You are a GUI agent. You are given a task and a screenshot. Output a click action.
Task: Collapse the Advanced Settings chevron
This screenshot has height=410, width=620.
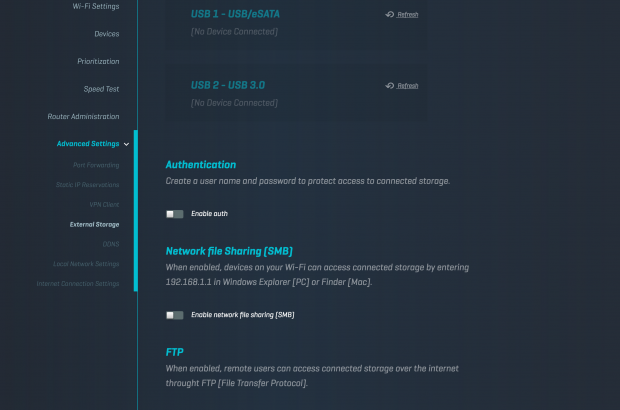126,144
